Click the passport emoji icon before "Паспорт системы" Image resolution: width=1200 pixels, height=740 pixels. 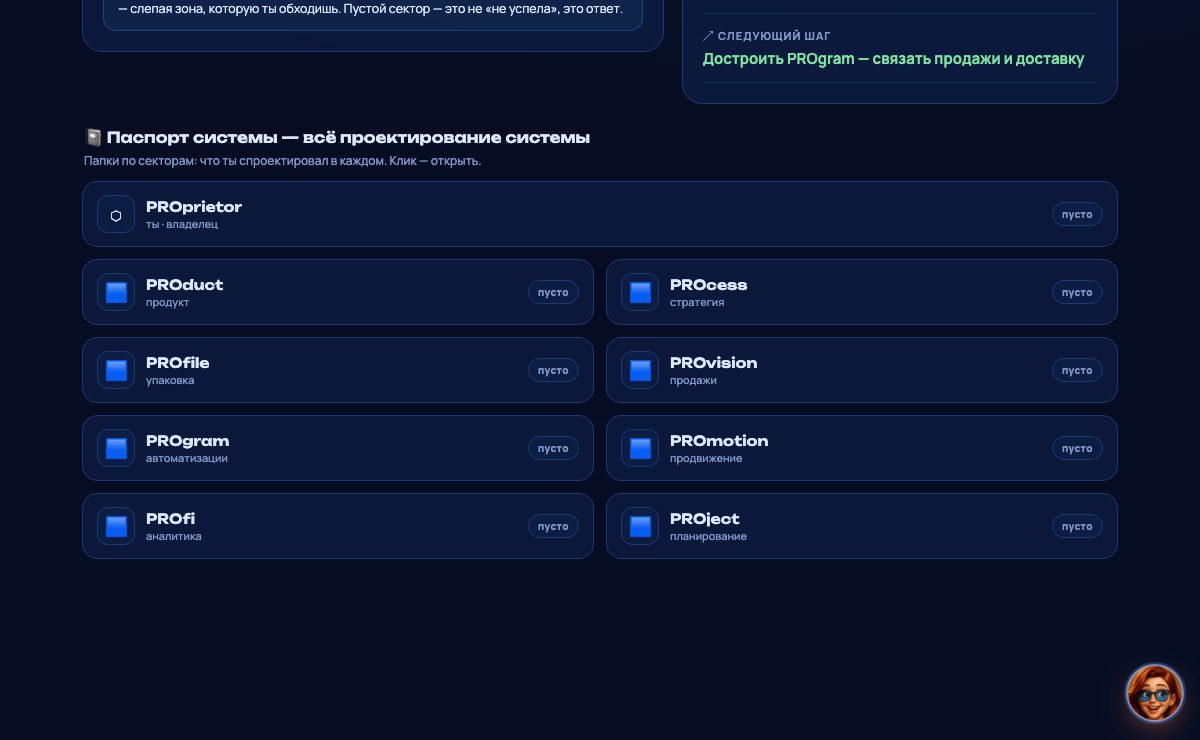tap(93, 138)
